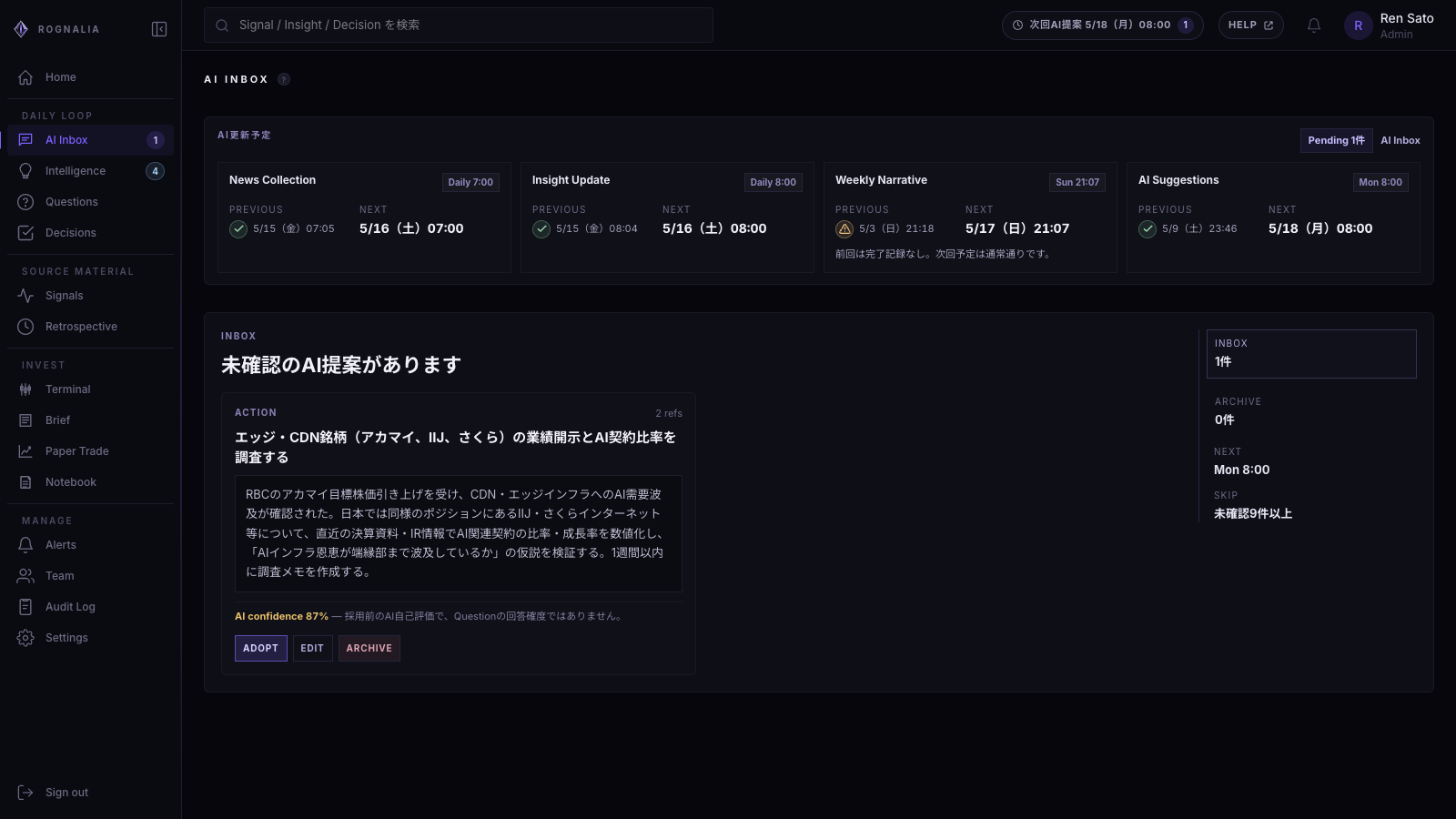Click the ADOPT button

tap(261, 648)
